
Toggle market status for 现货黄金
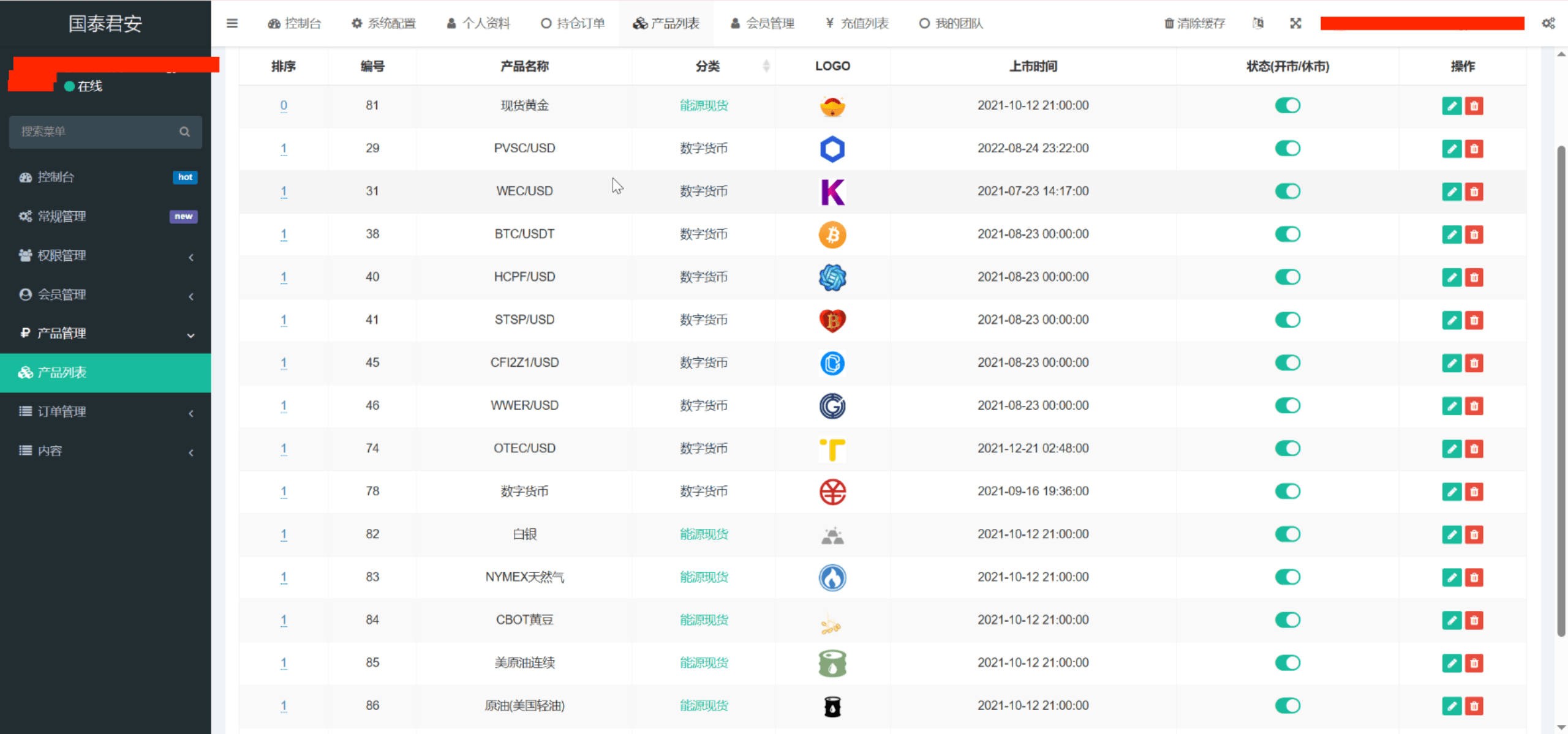[1287, 105]
